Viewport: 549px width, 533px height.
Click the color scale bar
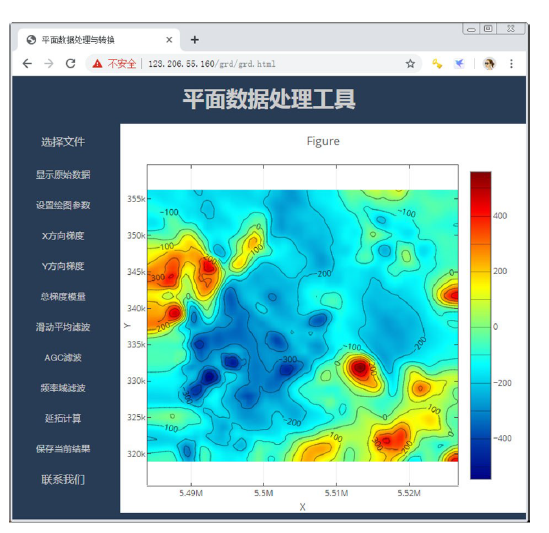tap(480, 325)
